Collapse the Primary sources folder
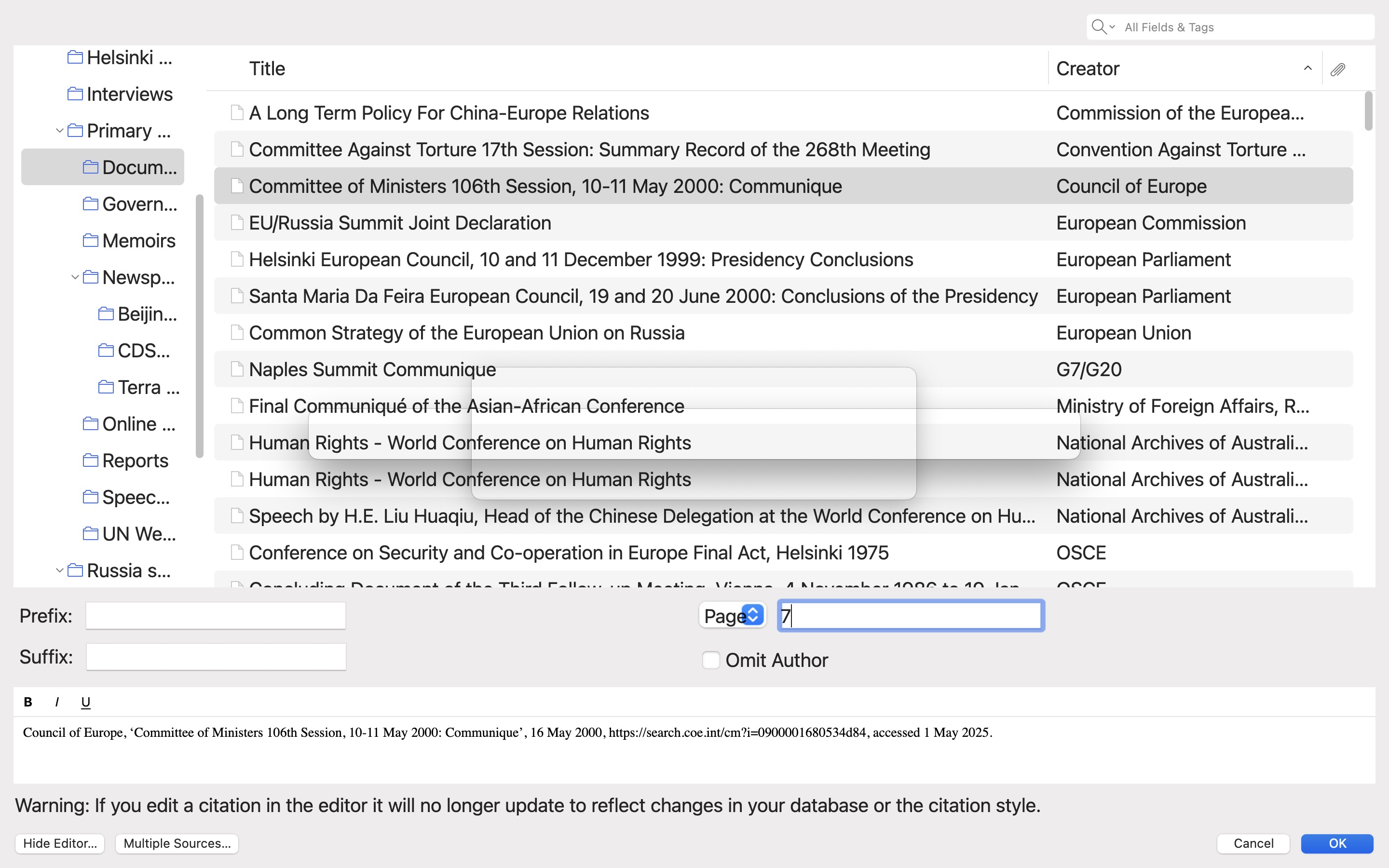Screen dimensions: 1389x868 coord(59,131)
